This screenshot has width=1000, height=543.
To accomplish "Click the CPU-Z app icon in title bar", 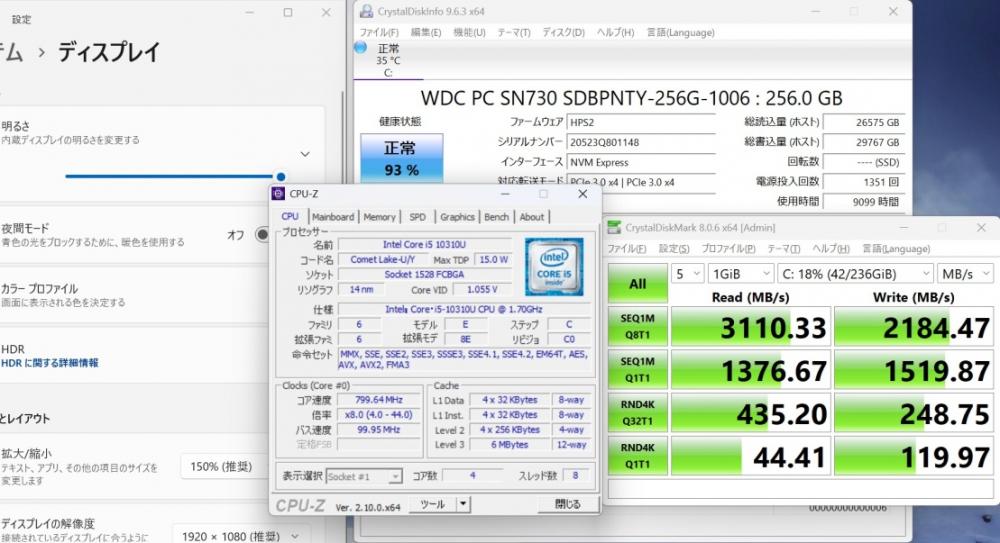I will pyautogui.click(x=278, y=194).
